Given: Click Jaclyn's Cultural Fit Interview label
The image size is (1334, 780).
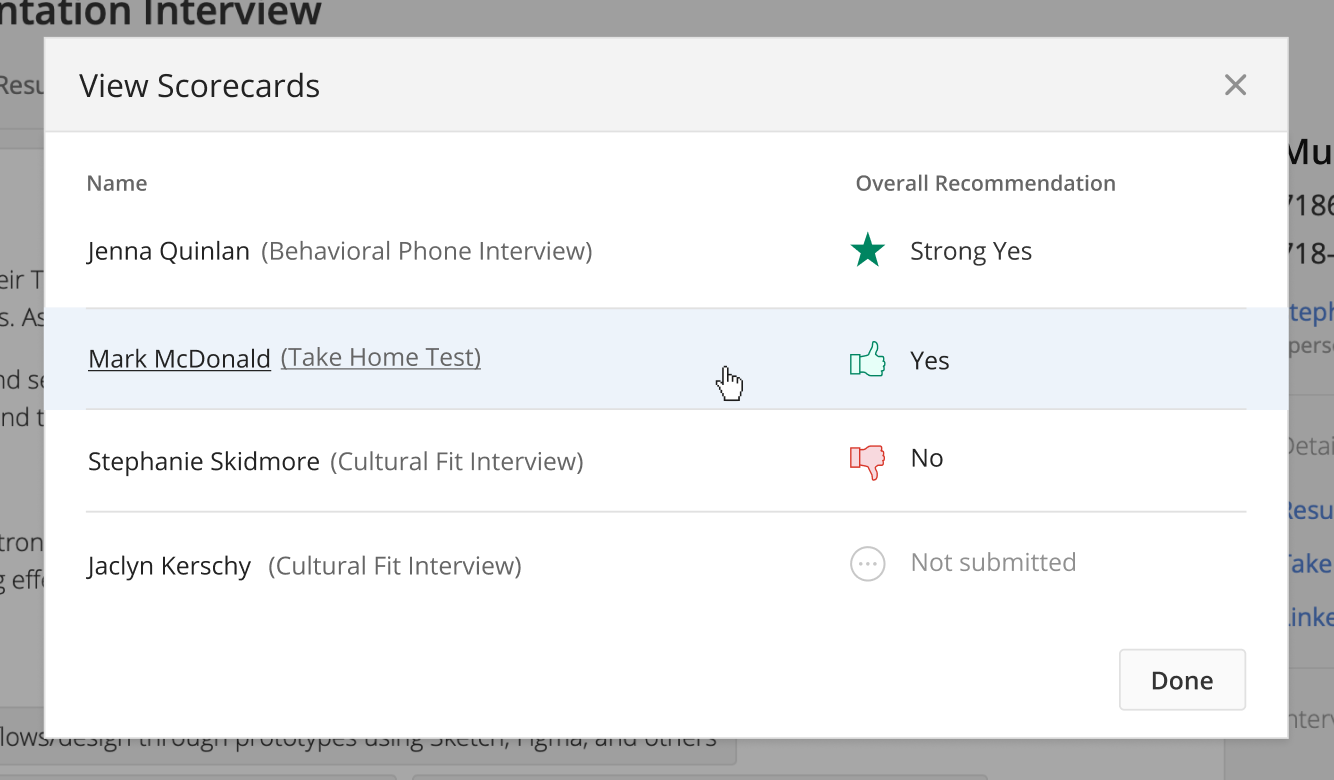Looking at the screenshot, I should (395, 566).
